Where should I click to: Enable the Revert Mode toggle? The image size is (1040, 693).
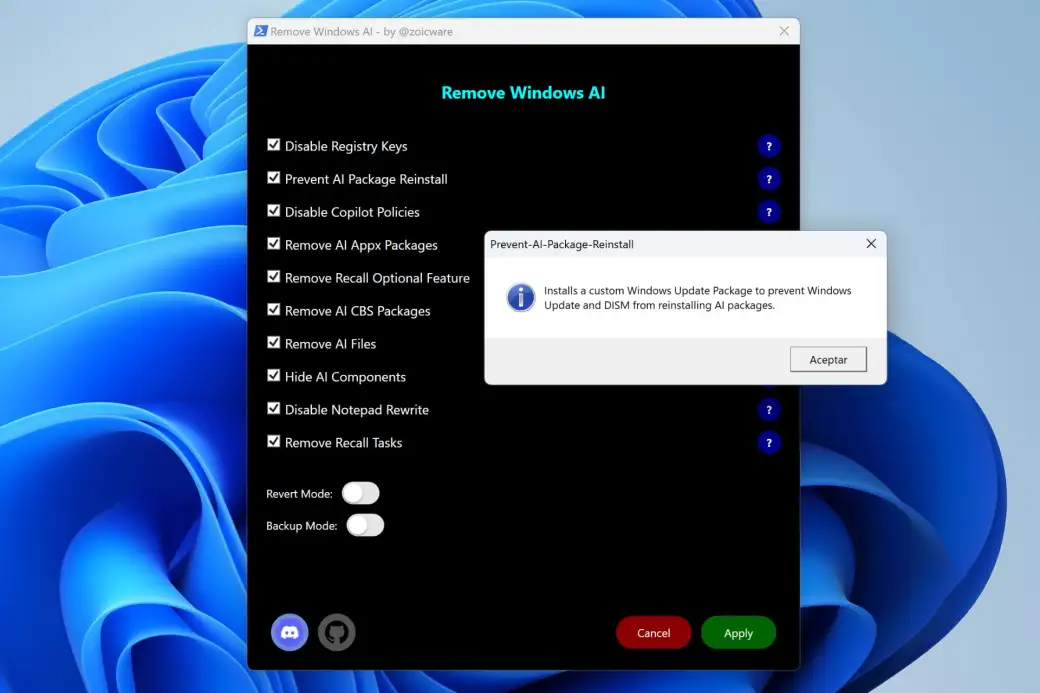click(360, 493)
